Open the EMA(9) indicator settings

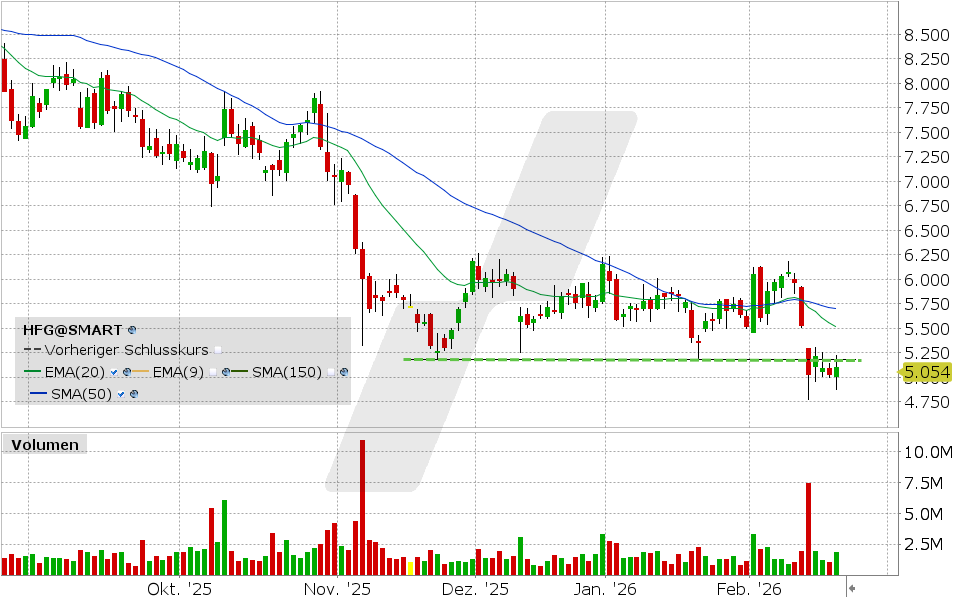(x=225, y=372)
